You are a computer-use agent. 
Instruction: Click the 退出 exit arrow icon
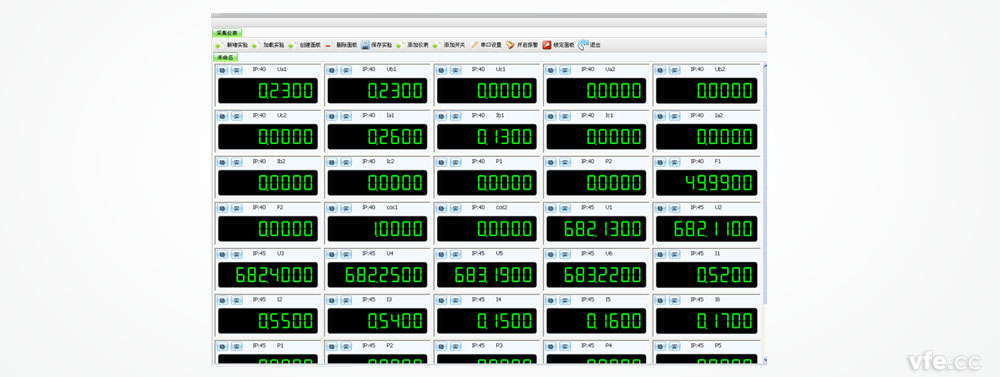583,45
